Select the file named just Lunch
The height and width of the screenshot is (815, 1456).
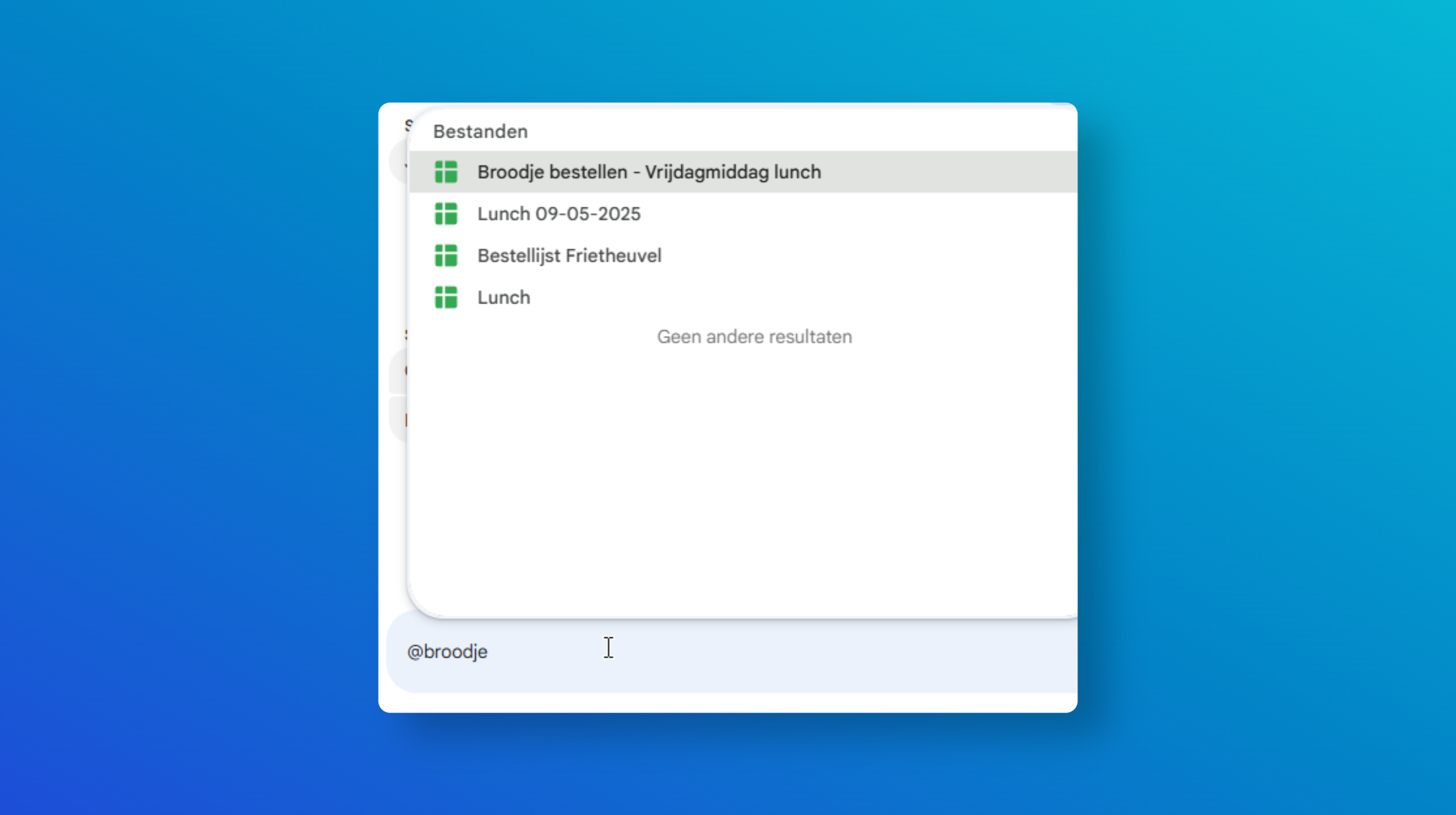(743, 298)
